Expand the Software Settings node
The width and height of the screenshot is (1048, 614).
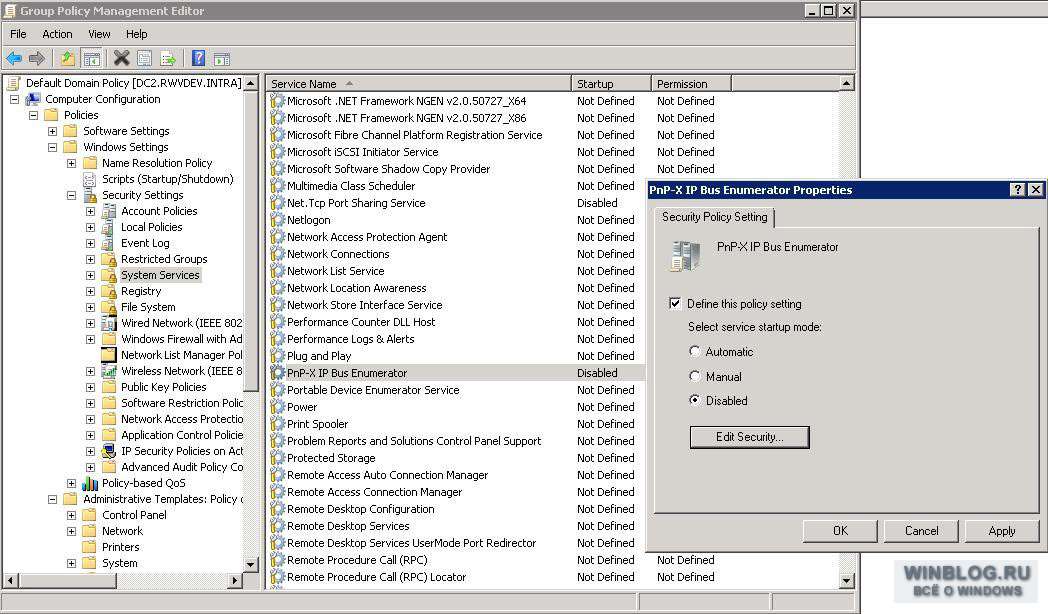52,131
